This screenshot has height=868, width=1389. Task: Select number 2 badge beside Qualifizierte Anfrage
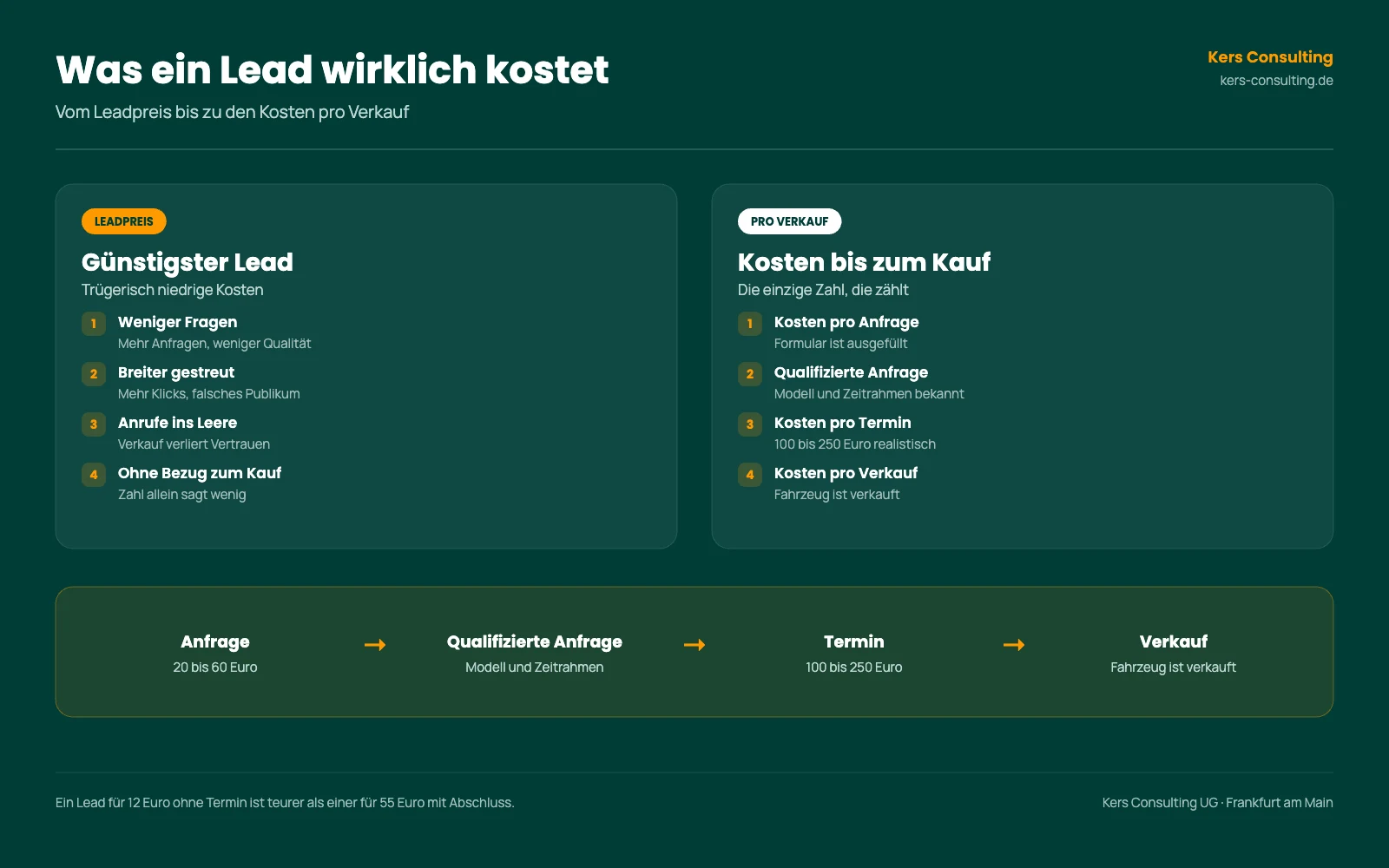(x=750, y=374)
